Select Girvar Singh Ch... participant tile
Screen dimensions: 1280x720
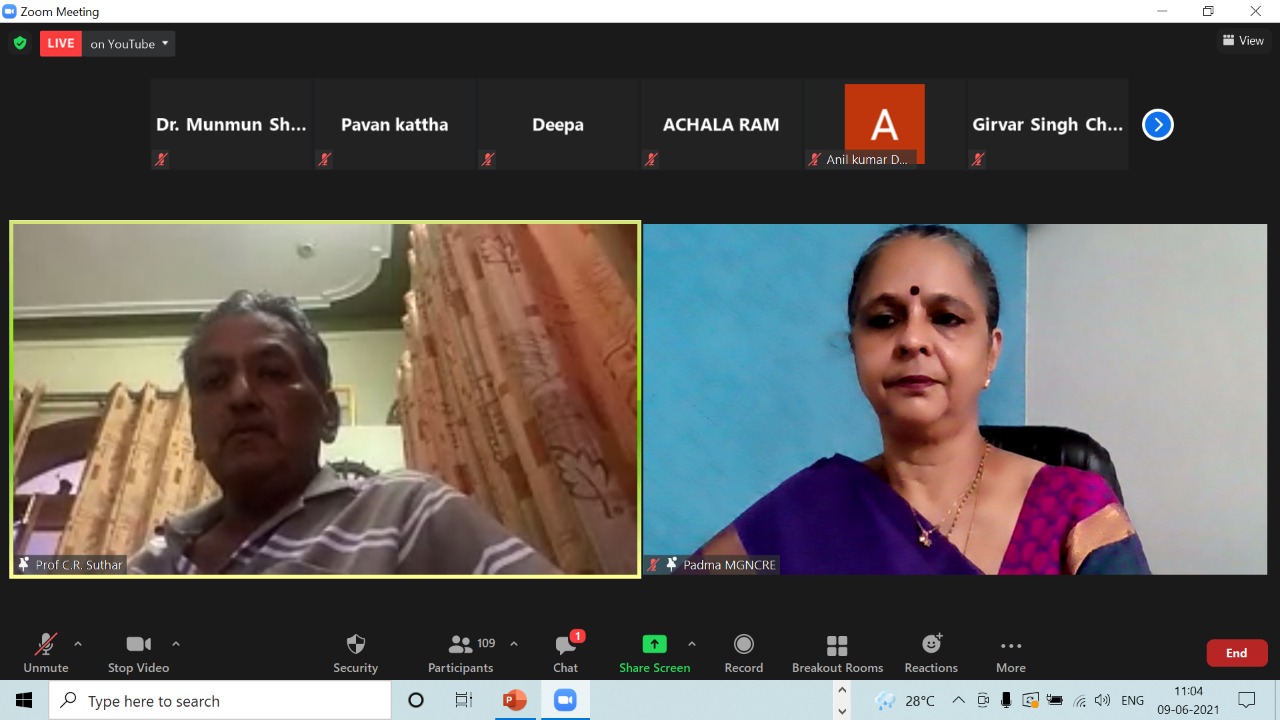(x=1047, y=125)
